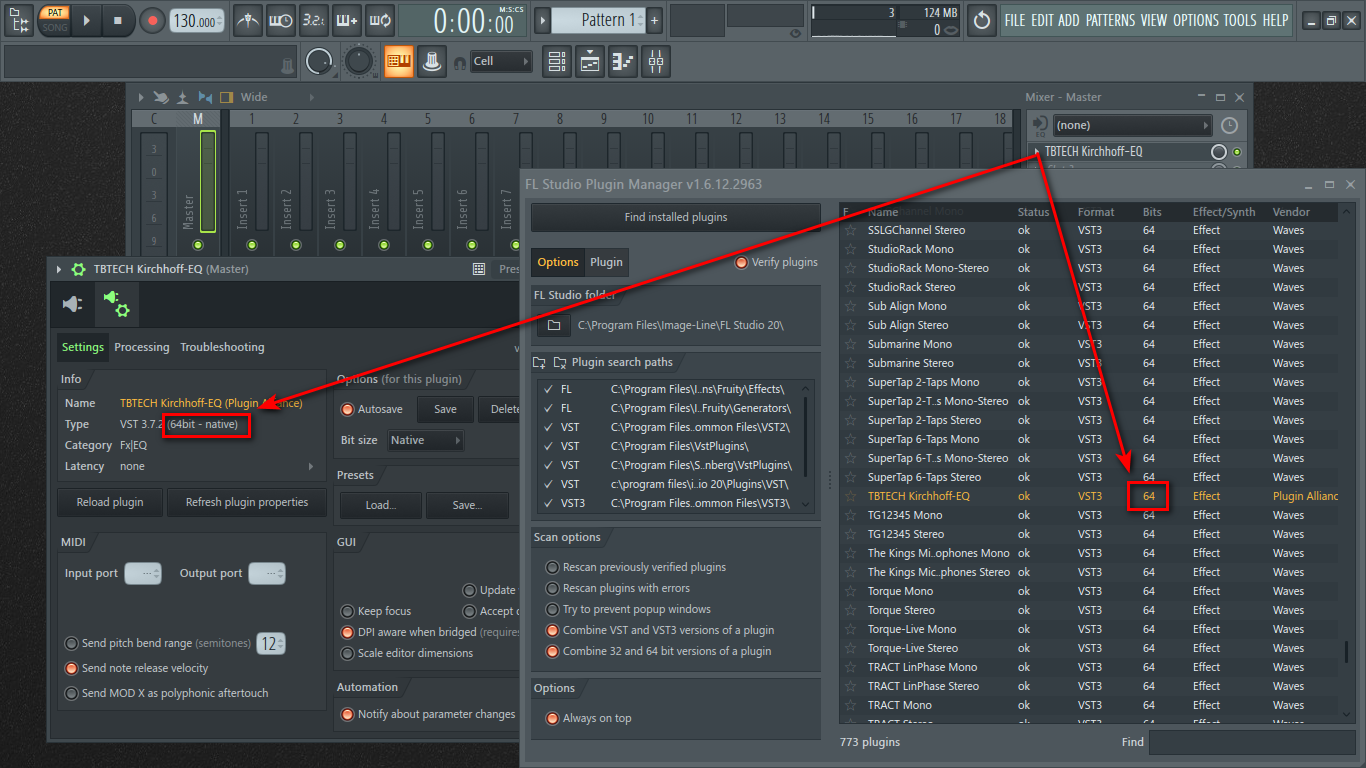Image resolution: width=1366 pixels, height=768 pixels.
Task: Show the plugin editor via speaker-plug icon
Action: click(73, 304)
